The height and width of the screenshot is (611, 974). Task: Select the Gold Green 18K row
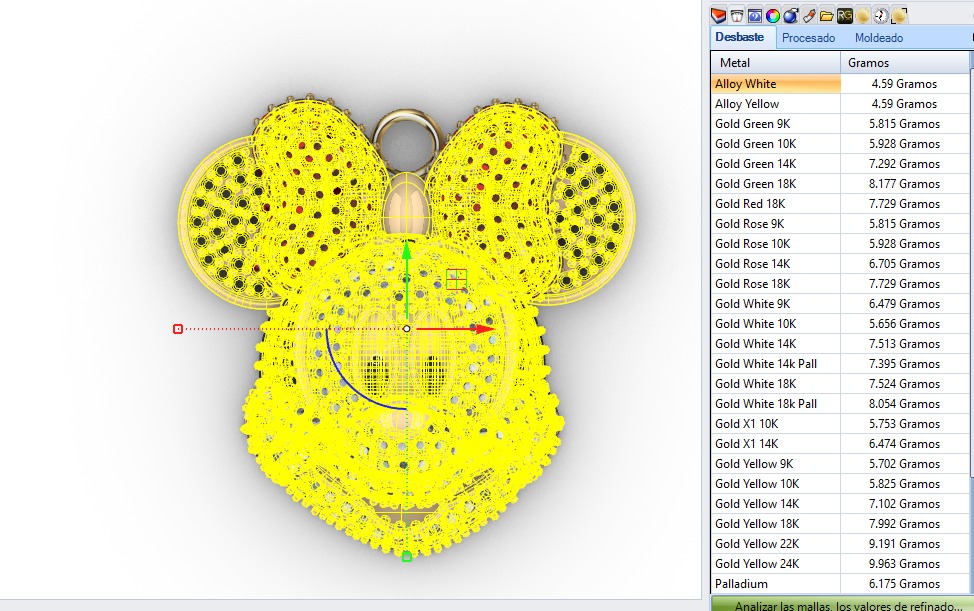[x=840, y=184]
